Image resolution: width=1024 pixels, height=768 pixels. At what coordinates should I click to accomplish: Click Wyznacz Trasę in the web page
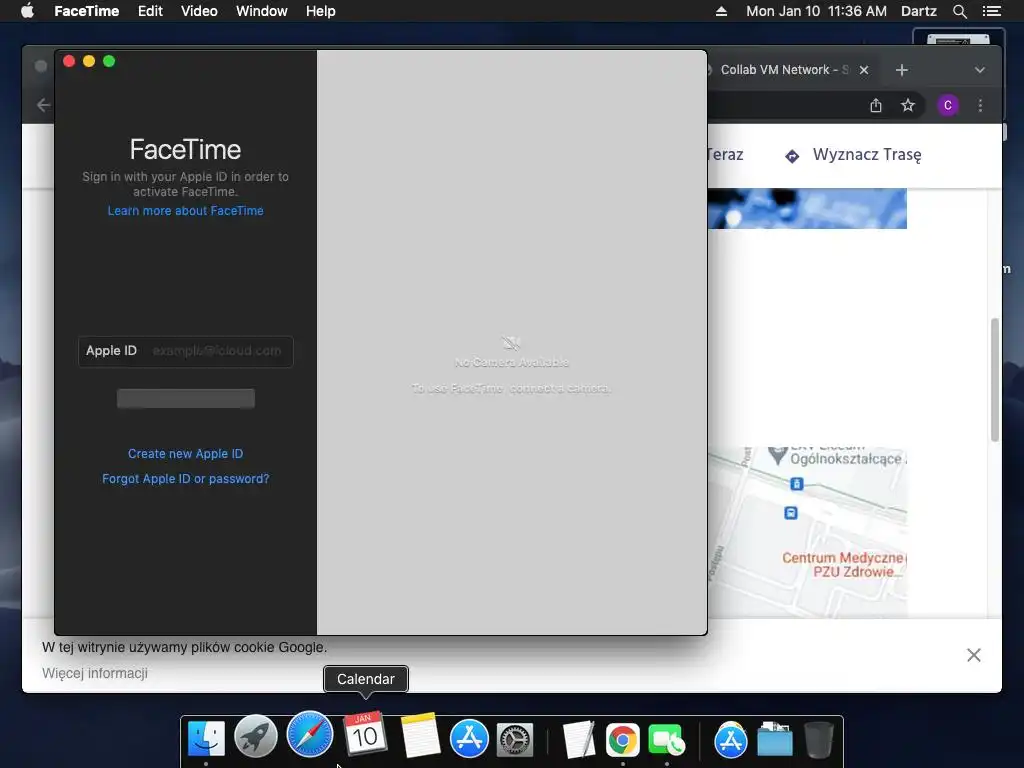click(x=867, y=155)
